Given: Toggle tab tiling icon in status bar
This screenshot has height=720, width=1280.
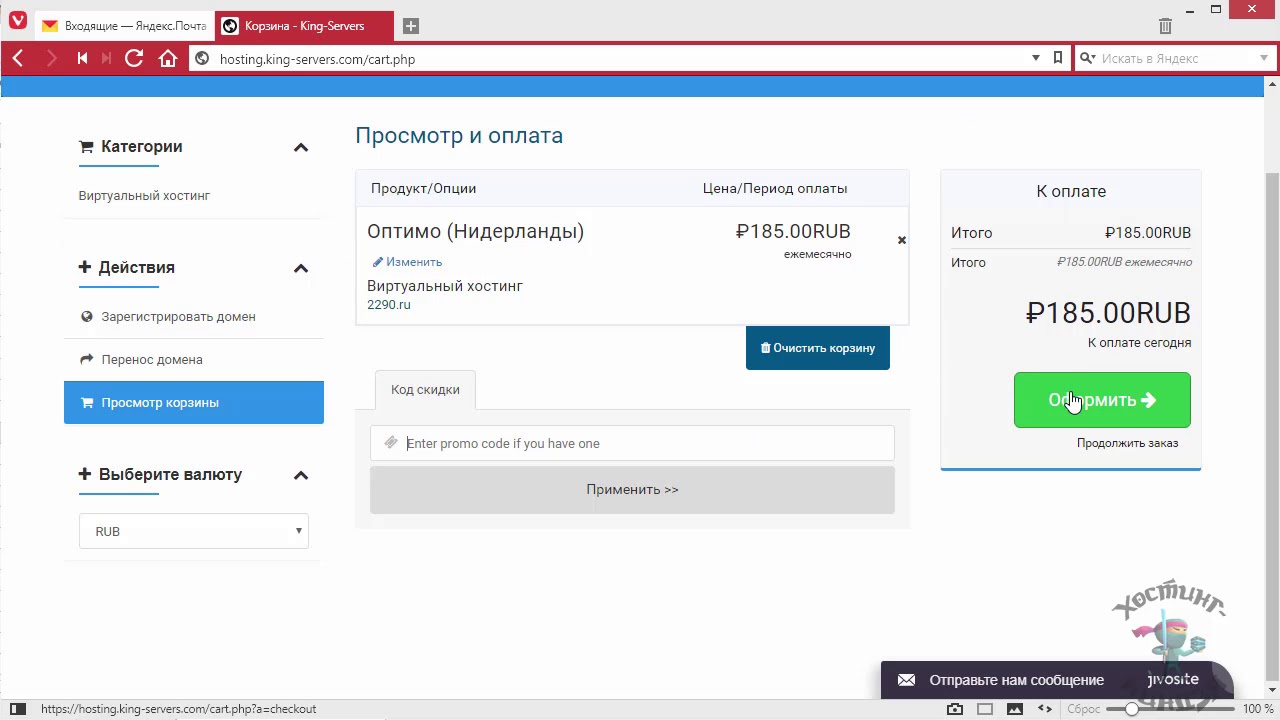Looking at the screenshot, I should [x=985, y=709].
